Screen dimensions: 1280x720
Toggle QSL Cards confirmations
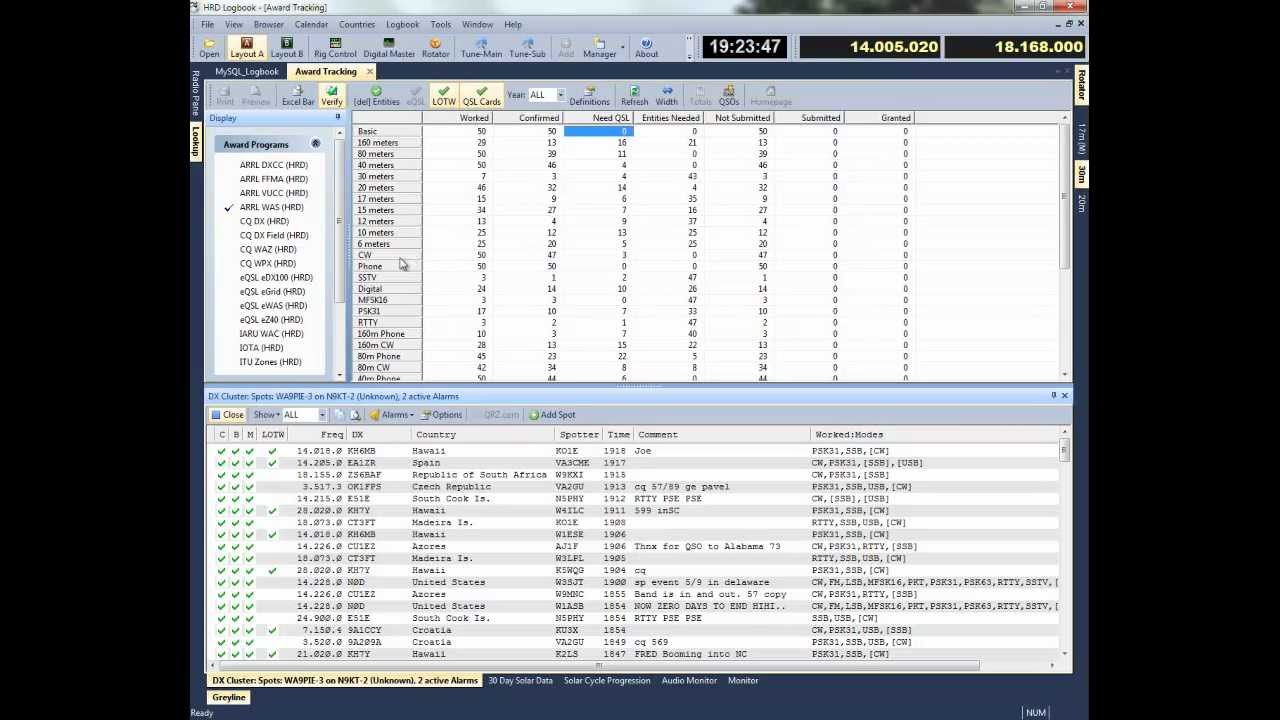481,96
